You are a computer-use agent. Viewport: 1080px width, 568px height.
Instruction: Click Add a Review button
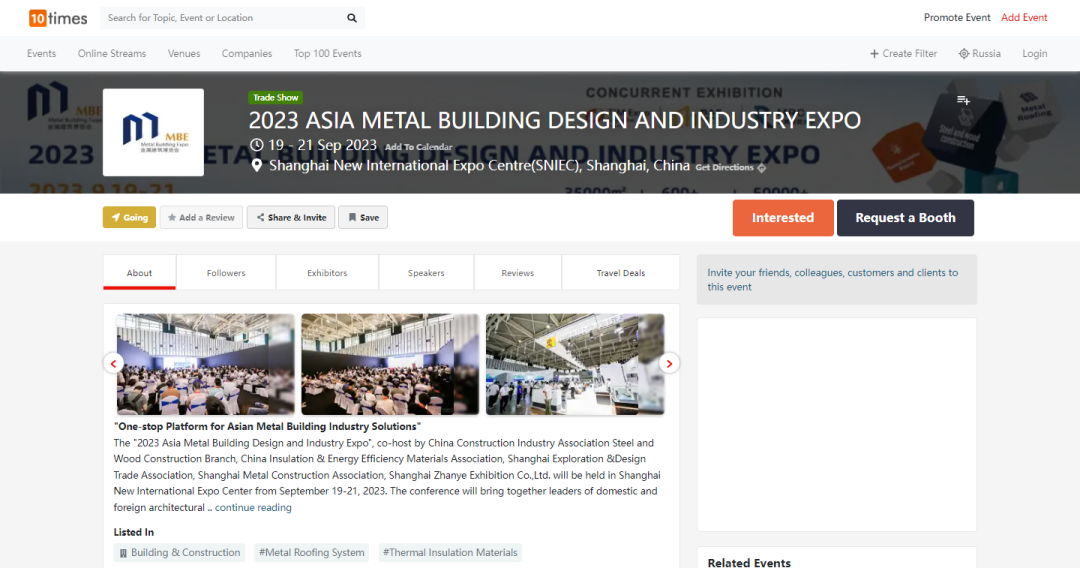pos(201,218)
